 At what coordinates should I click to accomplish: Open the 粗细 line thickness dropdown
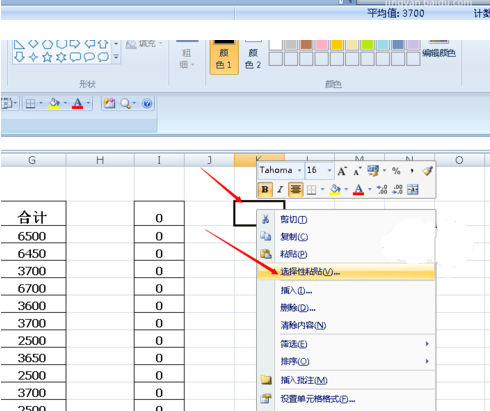[187, 59]
